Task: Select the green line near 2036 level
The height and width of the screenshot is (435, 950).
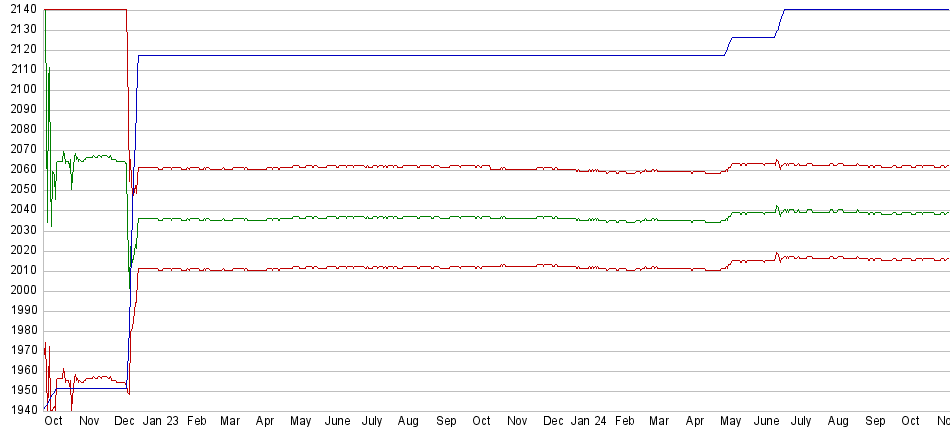Action: [400, 217]
